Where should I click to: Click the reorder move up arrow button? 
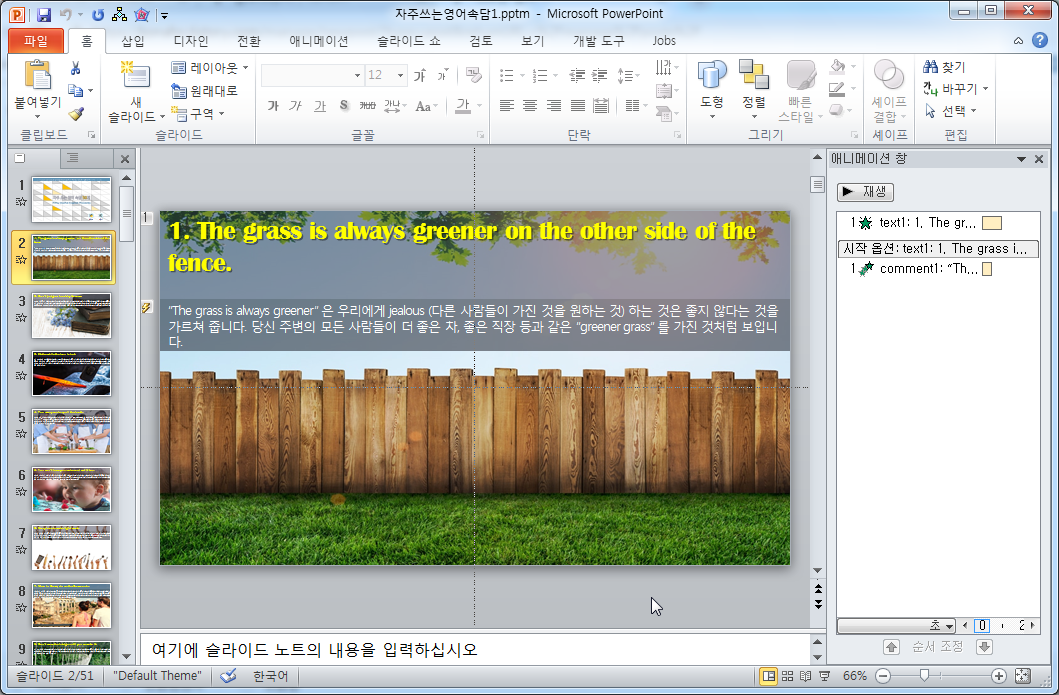tap(891, 647)
